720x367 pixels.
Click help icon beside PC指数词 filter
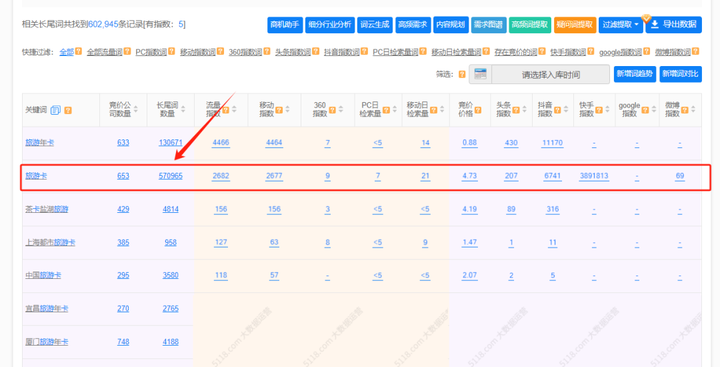pos(171,51)
